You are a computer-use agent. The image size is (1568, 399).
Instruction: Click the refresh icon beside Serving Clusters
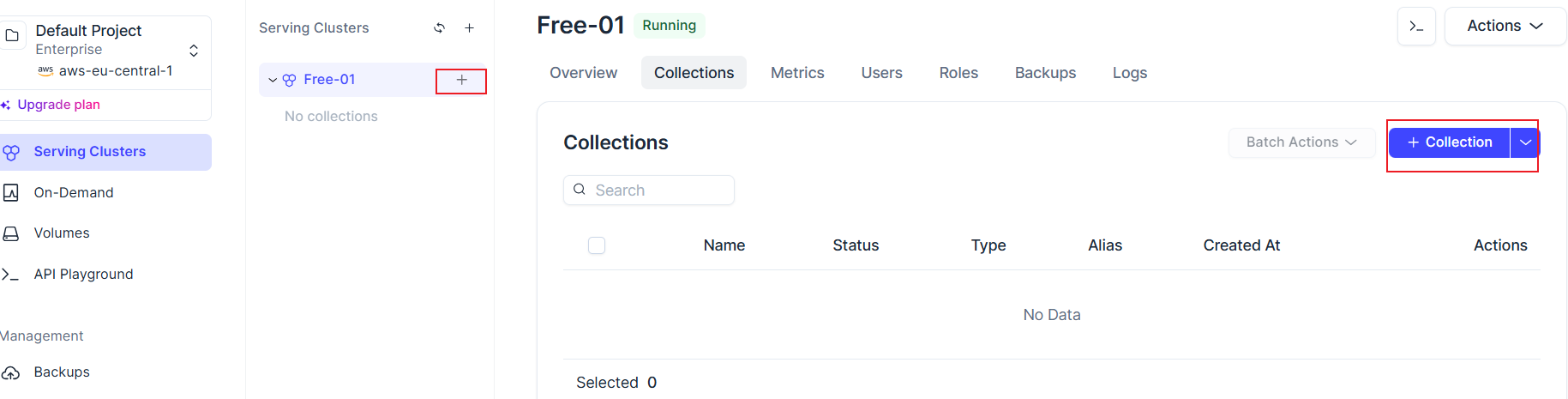pyautogui.click(x=439, y=27)
